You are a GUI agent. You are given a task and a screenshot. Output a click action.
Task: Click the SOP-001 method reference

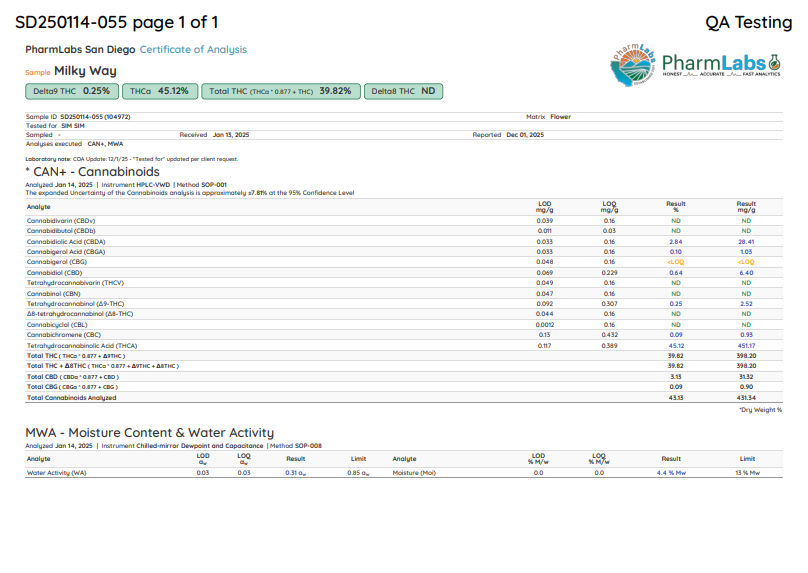click(215, 185)
